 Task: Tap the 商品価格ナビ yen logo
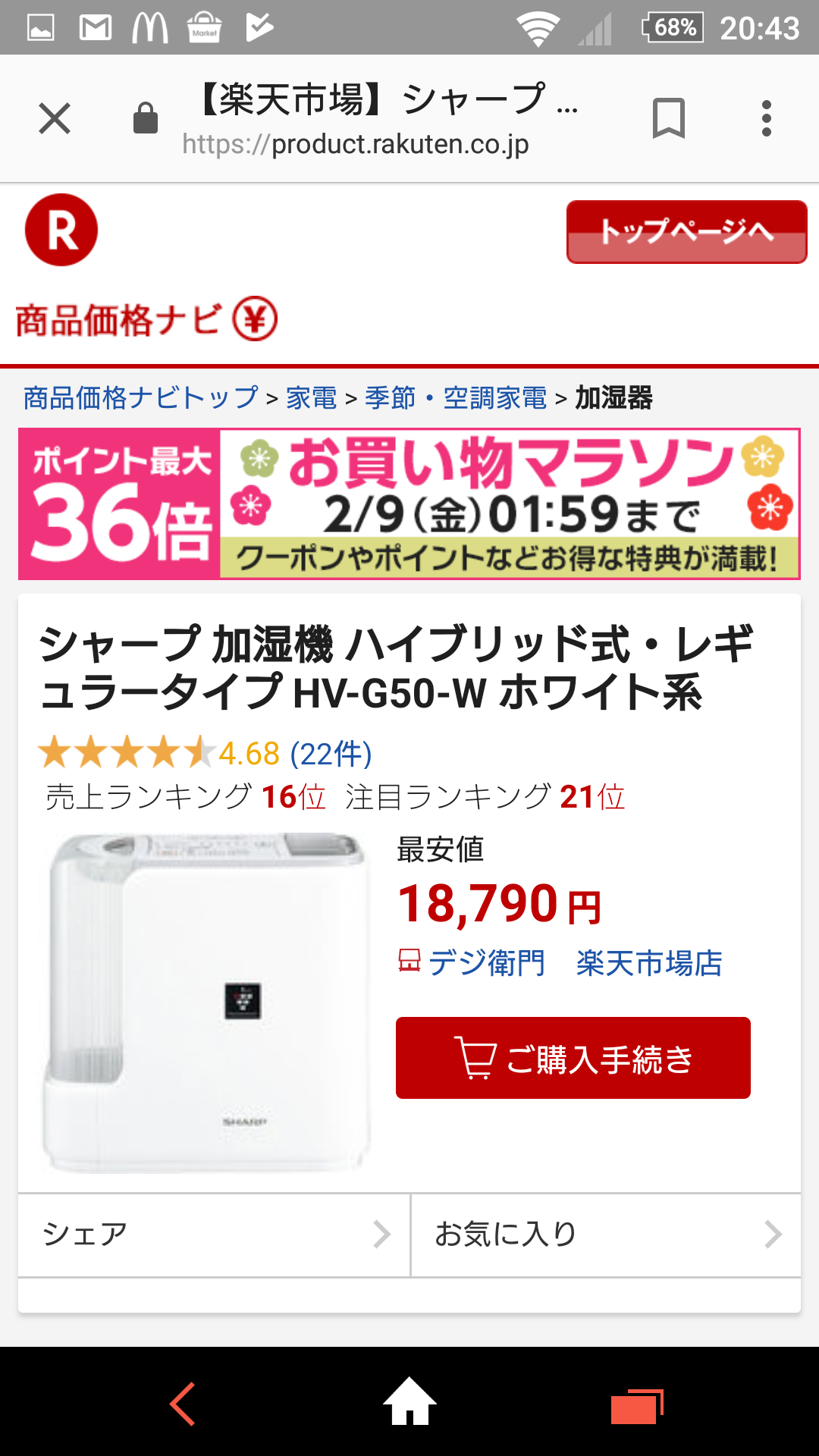146,320
